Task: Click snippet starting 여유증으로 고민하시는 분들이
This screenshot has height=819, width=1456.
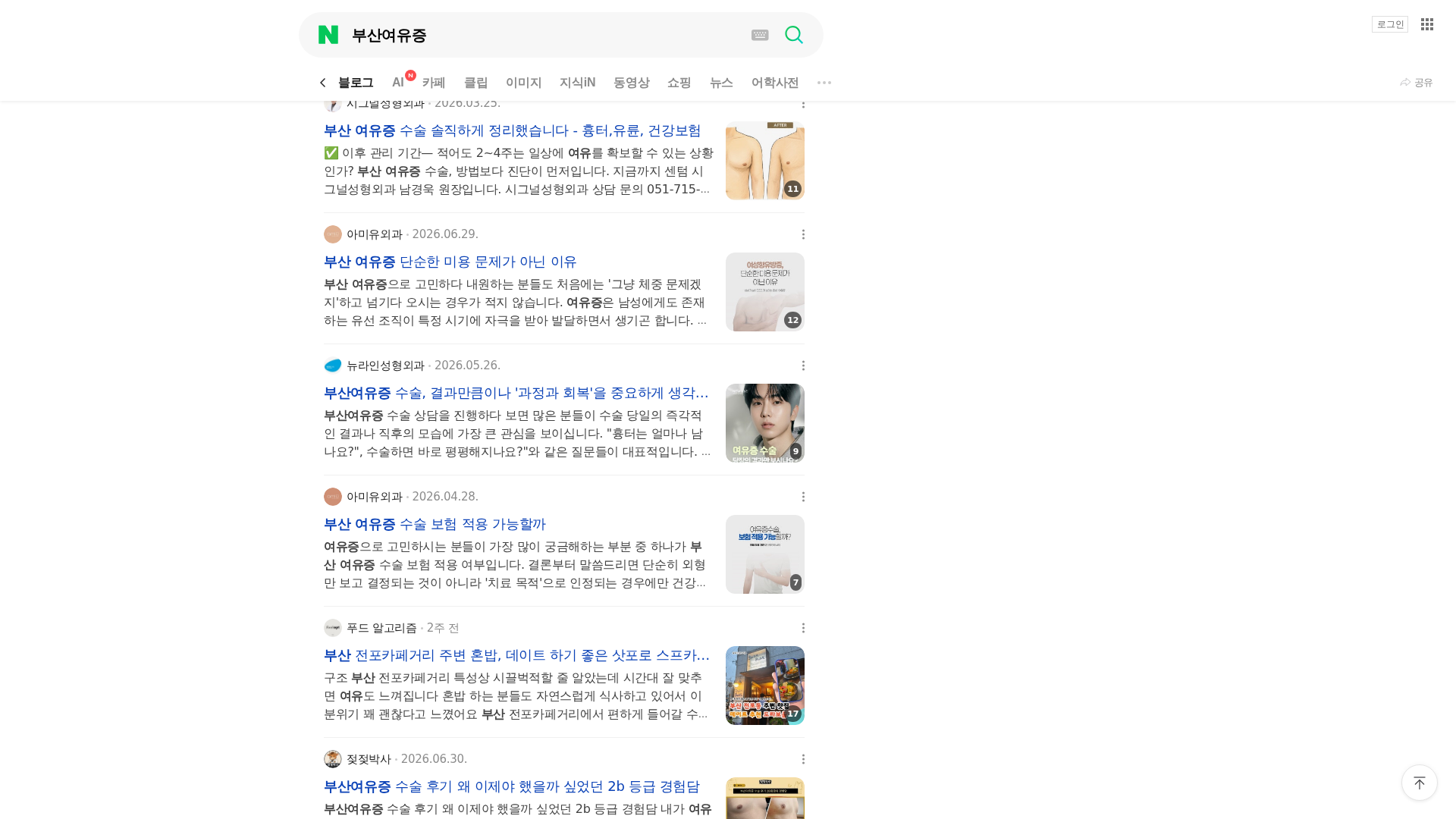Action: point(516,565)
